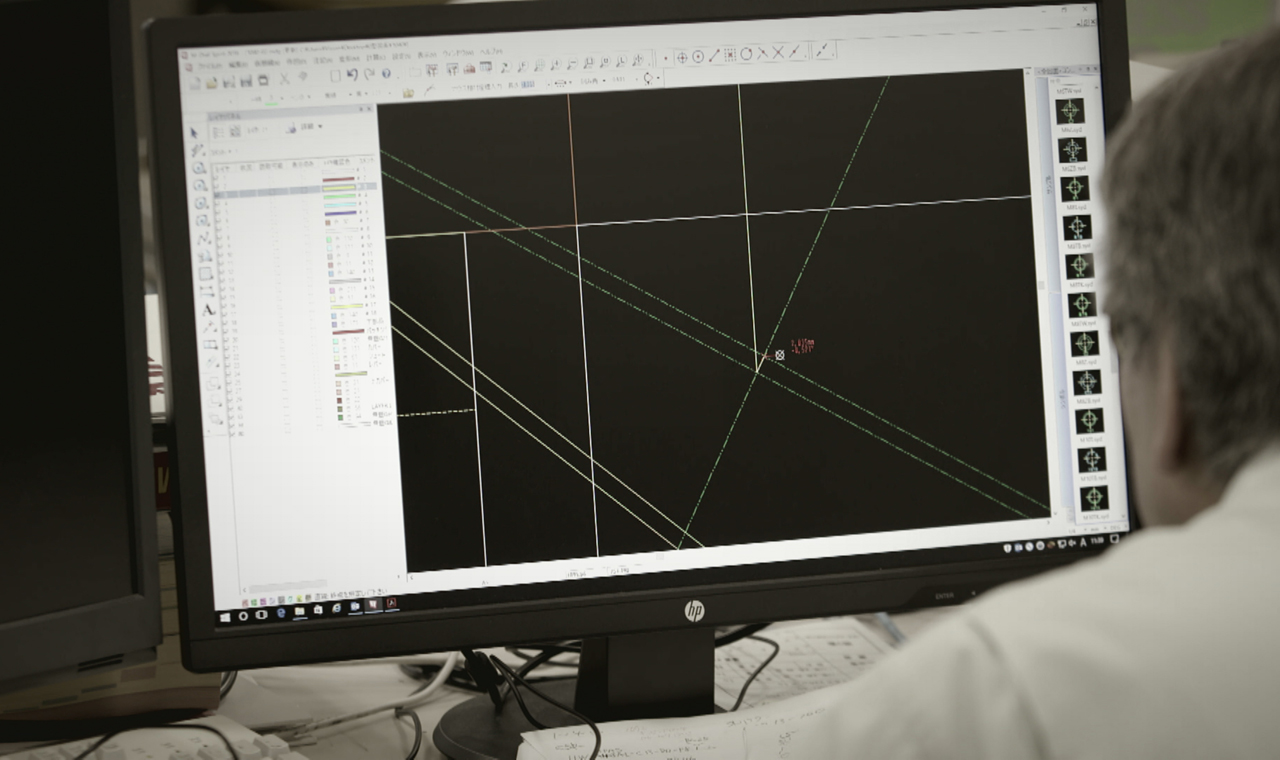Open the ファイル(F) menu

210,66
